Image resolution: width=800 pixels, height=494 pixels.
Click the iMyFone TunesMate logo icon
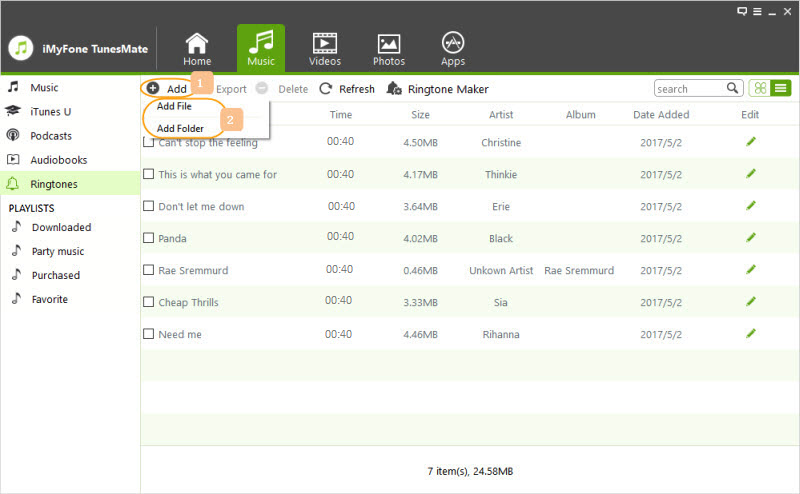[x=21, y=48]
